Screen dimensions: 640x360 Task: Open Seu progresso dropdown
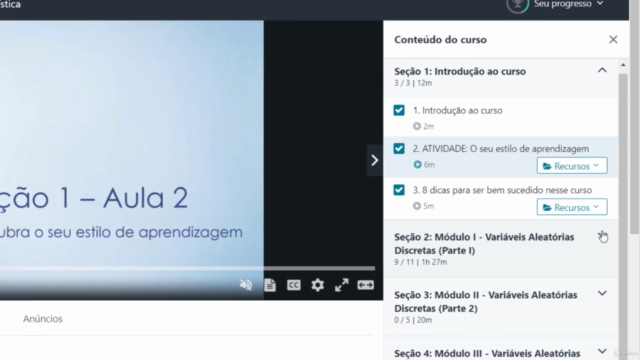coord(569,4)
